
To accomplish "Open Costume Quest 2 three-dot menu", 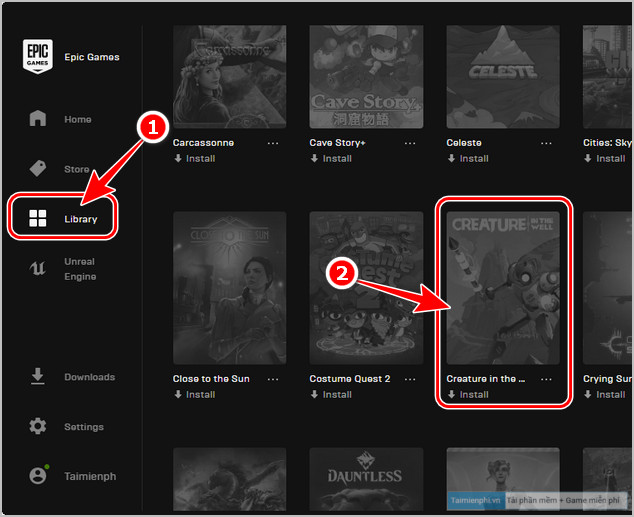I will [x=410, y=379].
